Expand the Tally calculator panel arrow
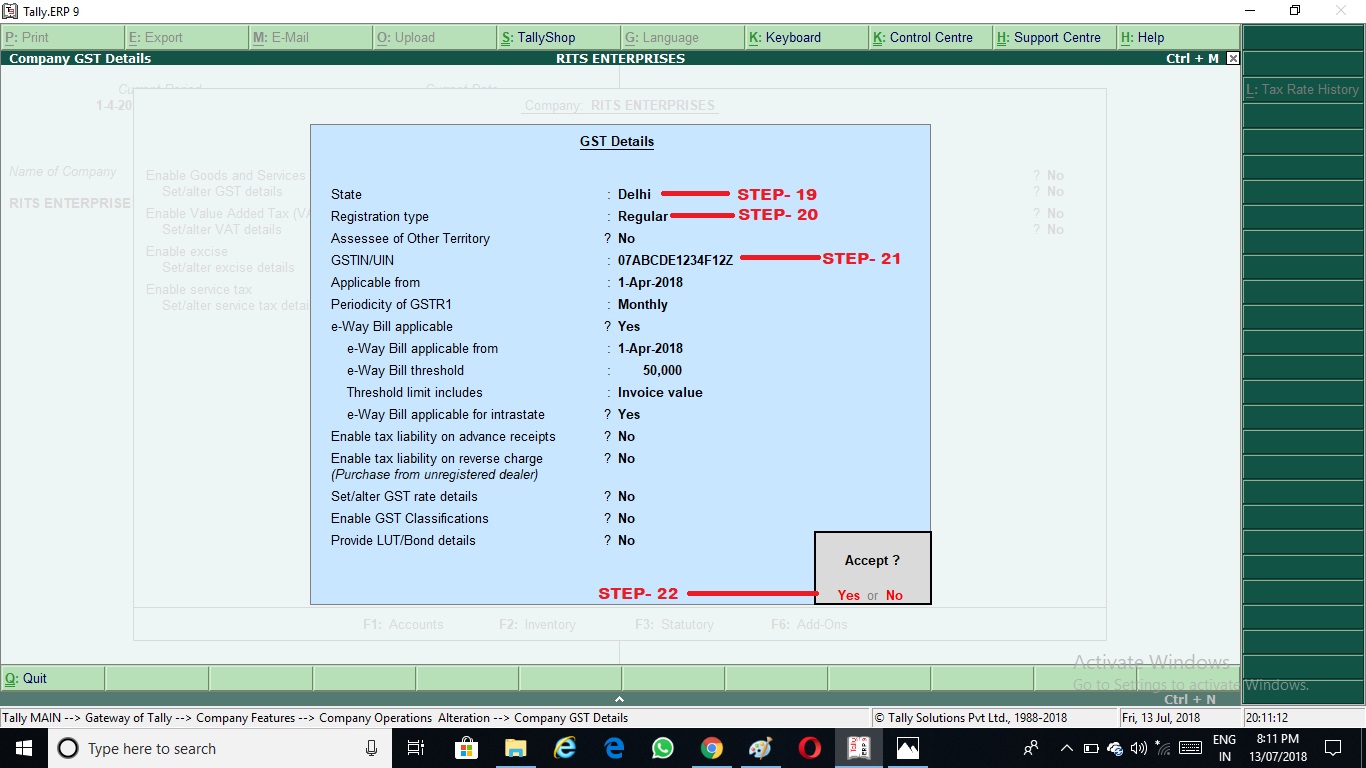 [x=619, y=699]
